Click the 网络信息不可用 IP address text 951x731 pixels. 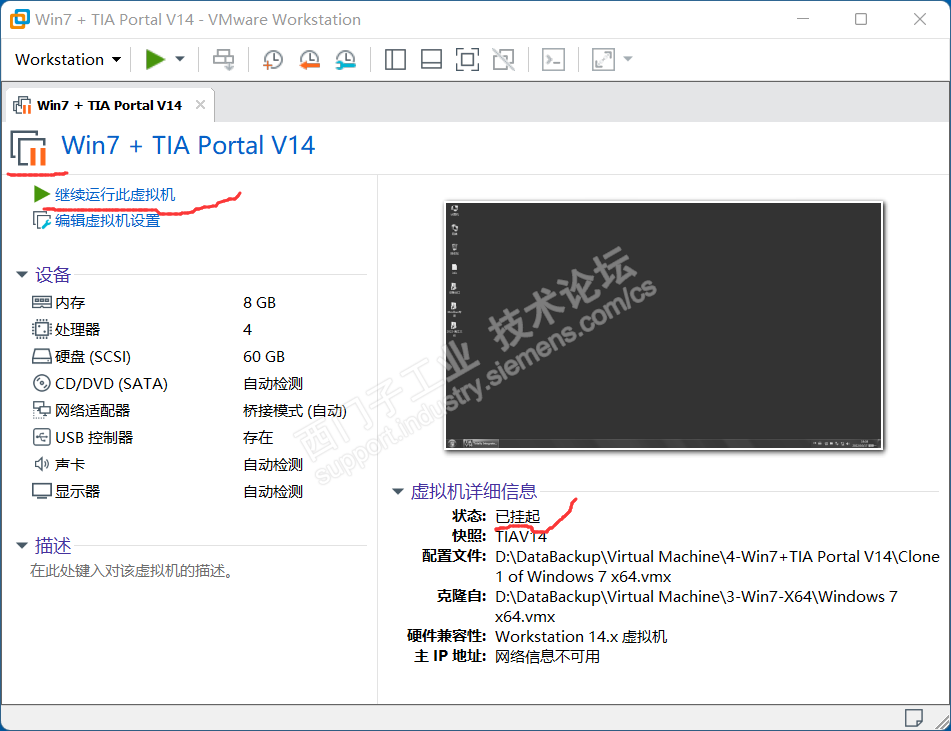[x=547, y=656]
